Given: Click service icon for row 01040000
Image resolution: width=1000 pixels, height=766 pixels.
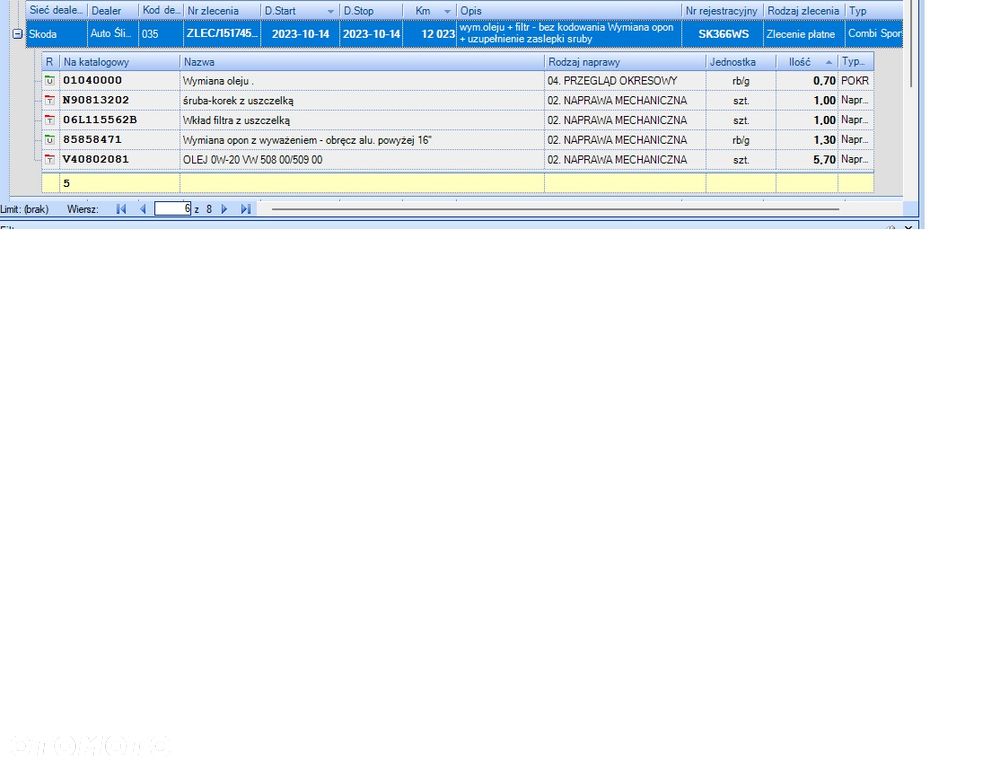Looking at the screenshot, I should (x=50, y=80).
